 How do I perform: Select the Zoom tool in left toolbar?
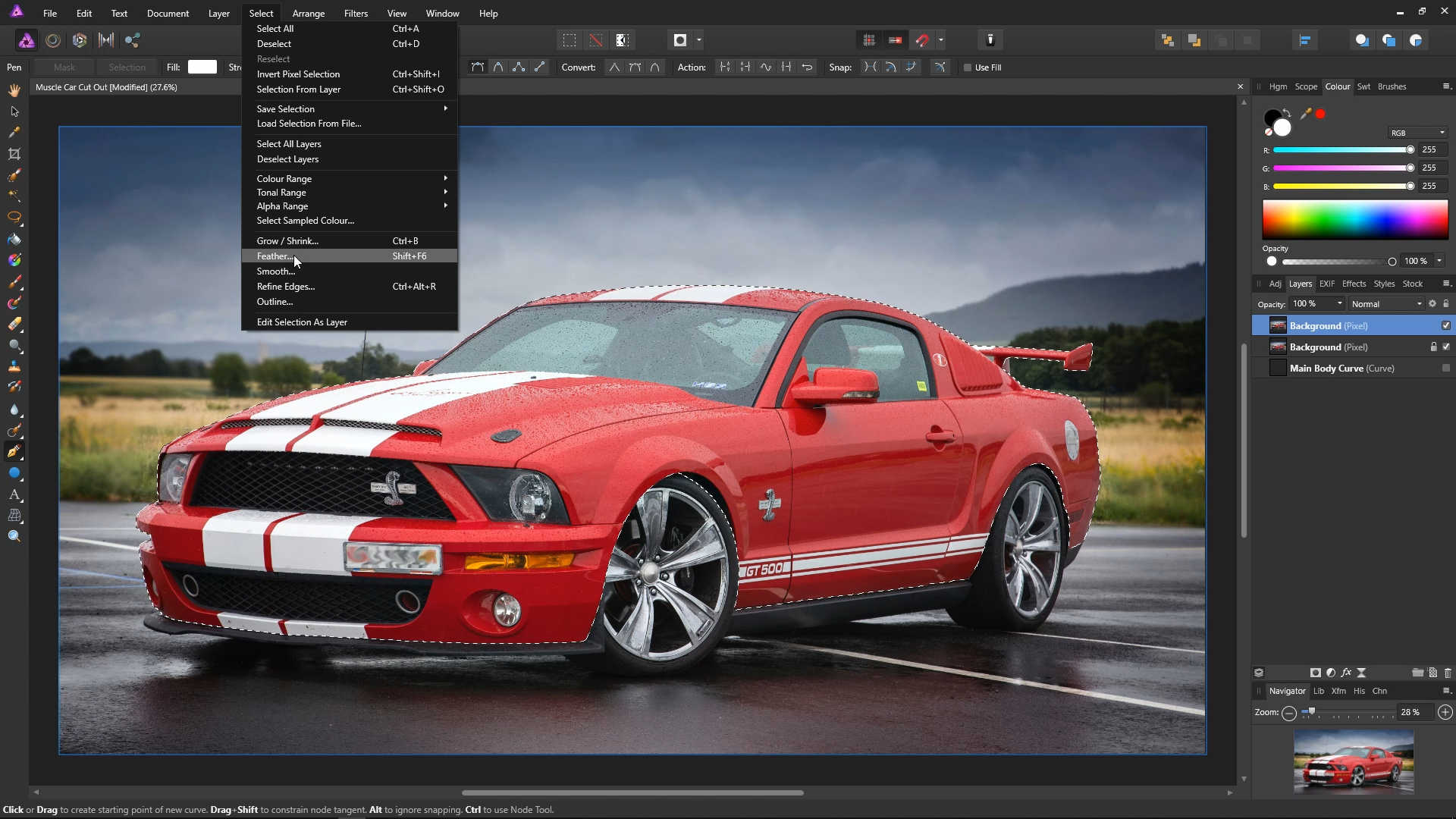pyautogui.click(x=14, y=536)
